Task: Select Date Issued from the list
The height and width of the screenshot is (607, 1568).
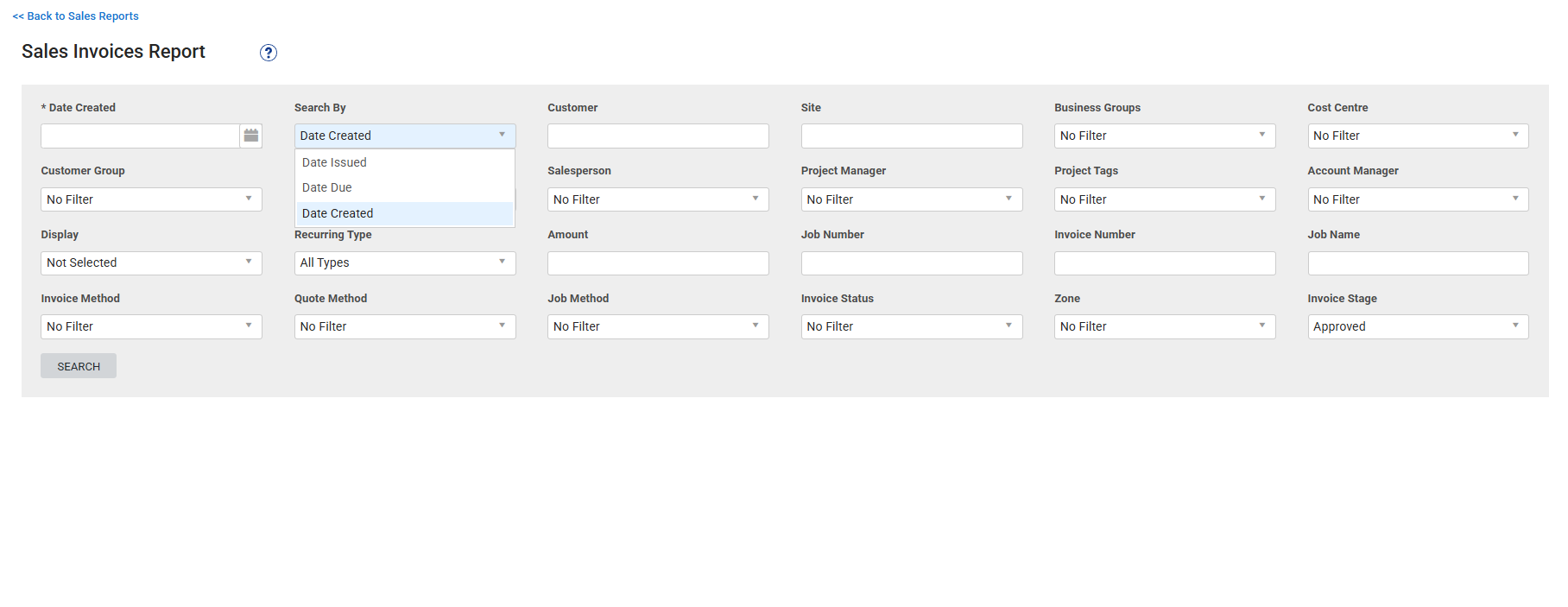Action: tap(334, 162)
